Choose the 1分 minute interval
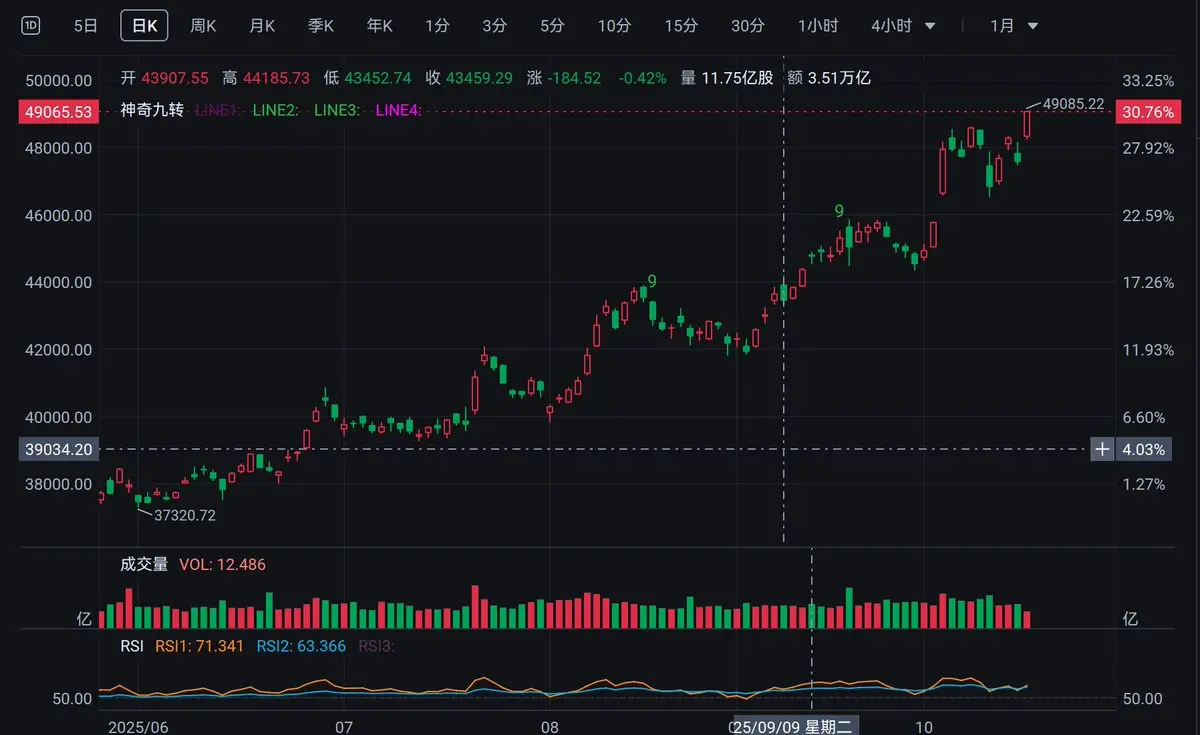 (x=437, y=26)
